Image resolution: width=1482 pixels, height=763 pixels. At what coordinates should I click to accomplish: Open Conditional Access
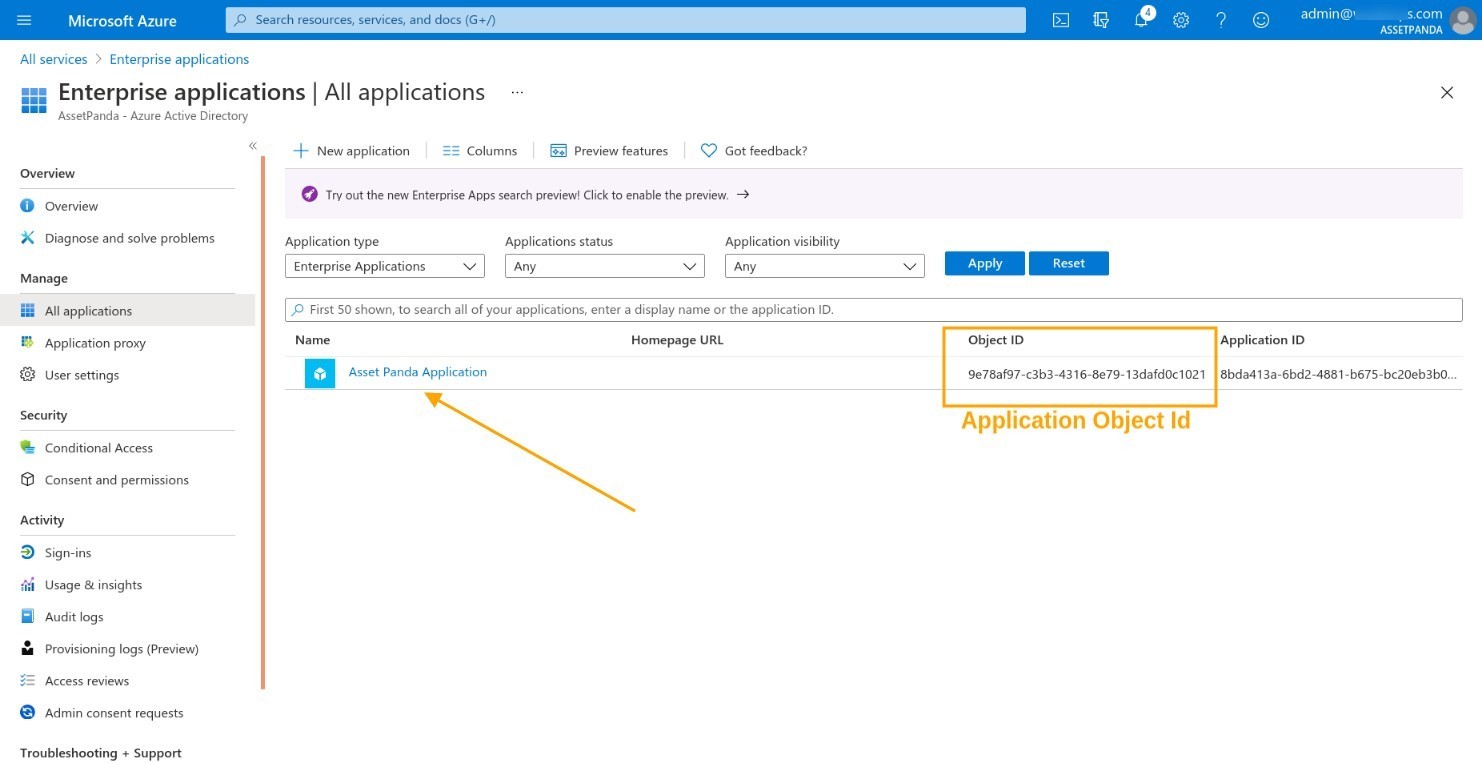tap(98, 448)
